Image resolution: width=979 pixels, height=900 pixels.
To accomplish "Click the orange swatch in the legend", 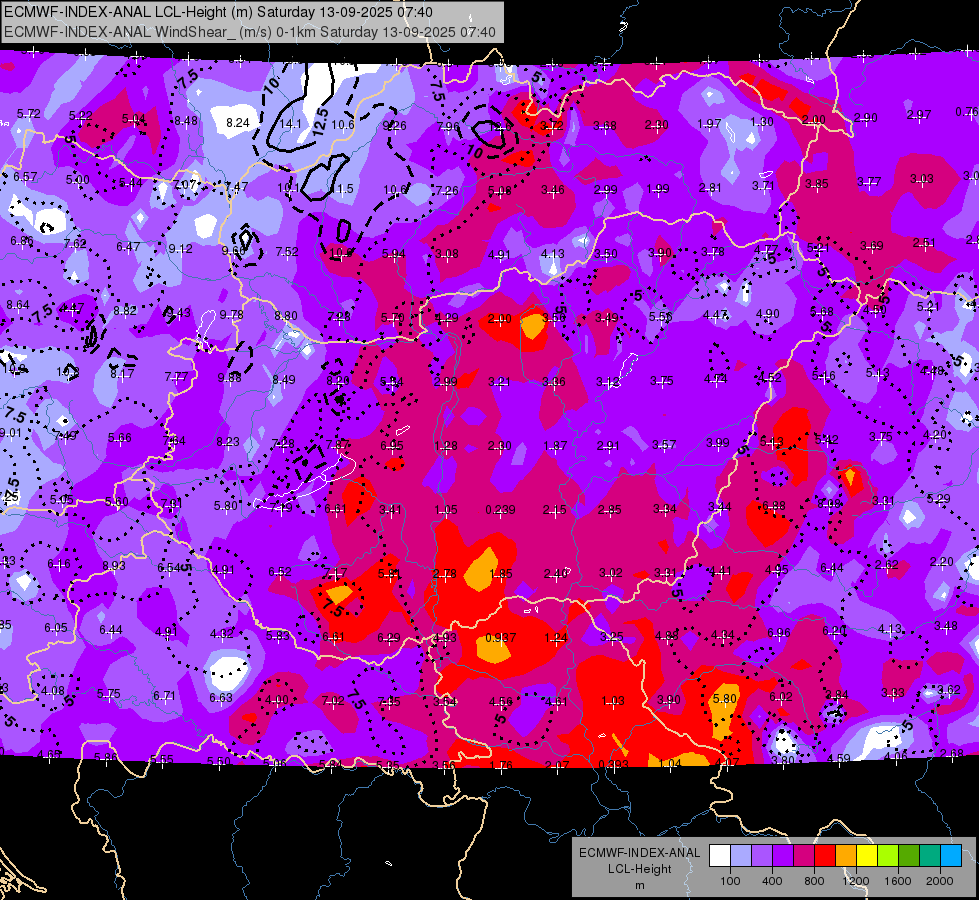I will click(x=846, y=856).
